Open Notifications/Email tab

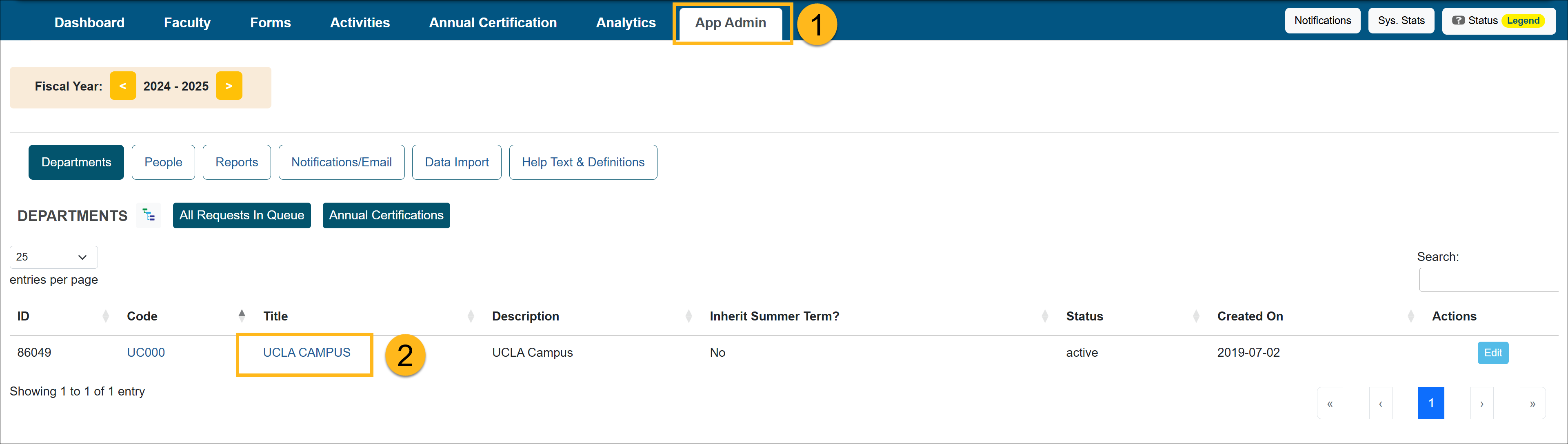pyautogui.click(x=342, y=161)
